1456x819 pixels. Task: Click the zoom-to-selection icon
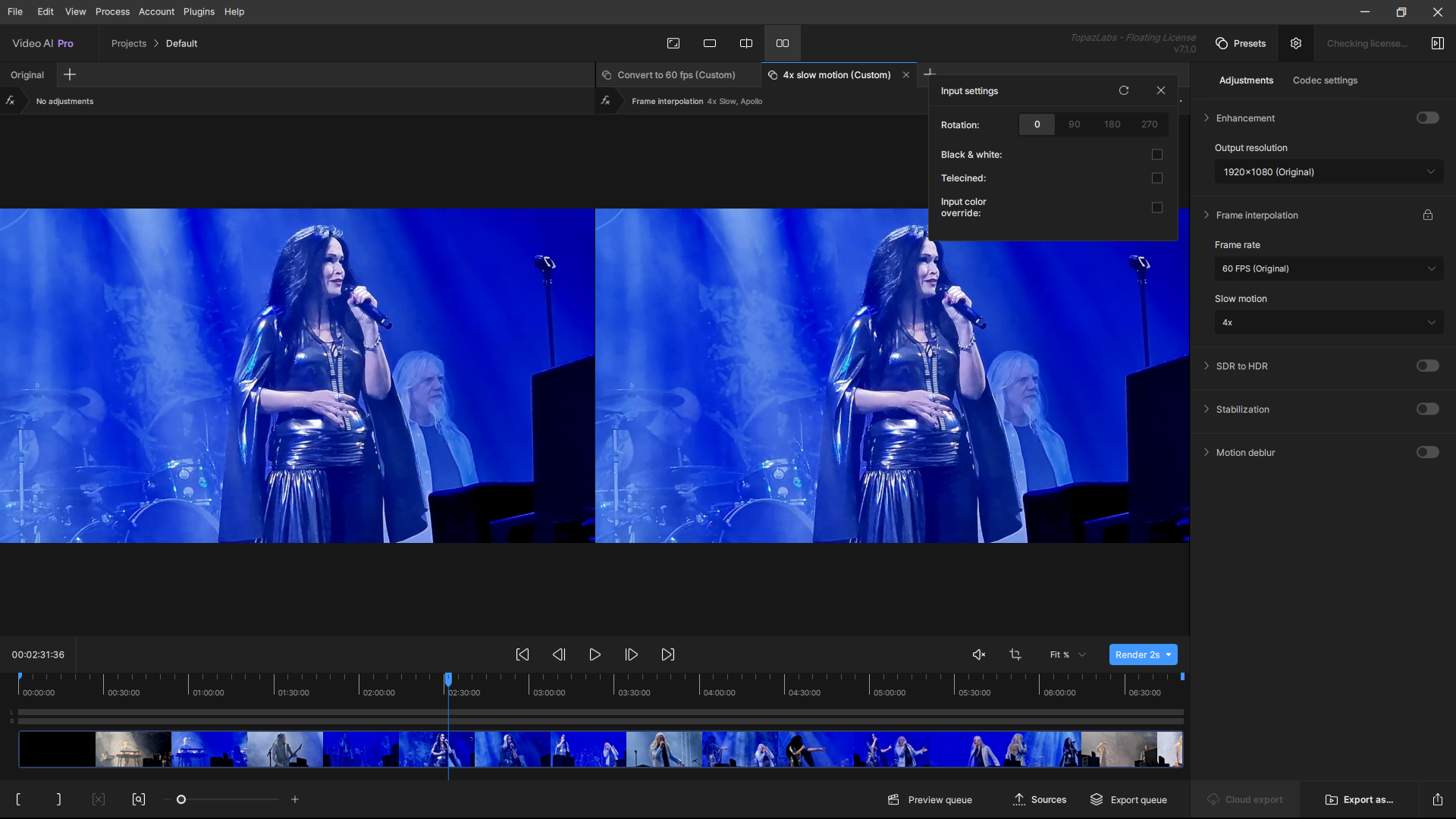(139, 799)
